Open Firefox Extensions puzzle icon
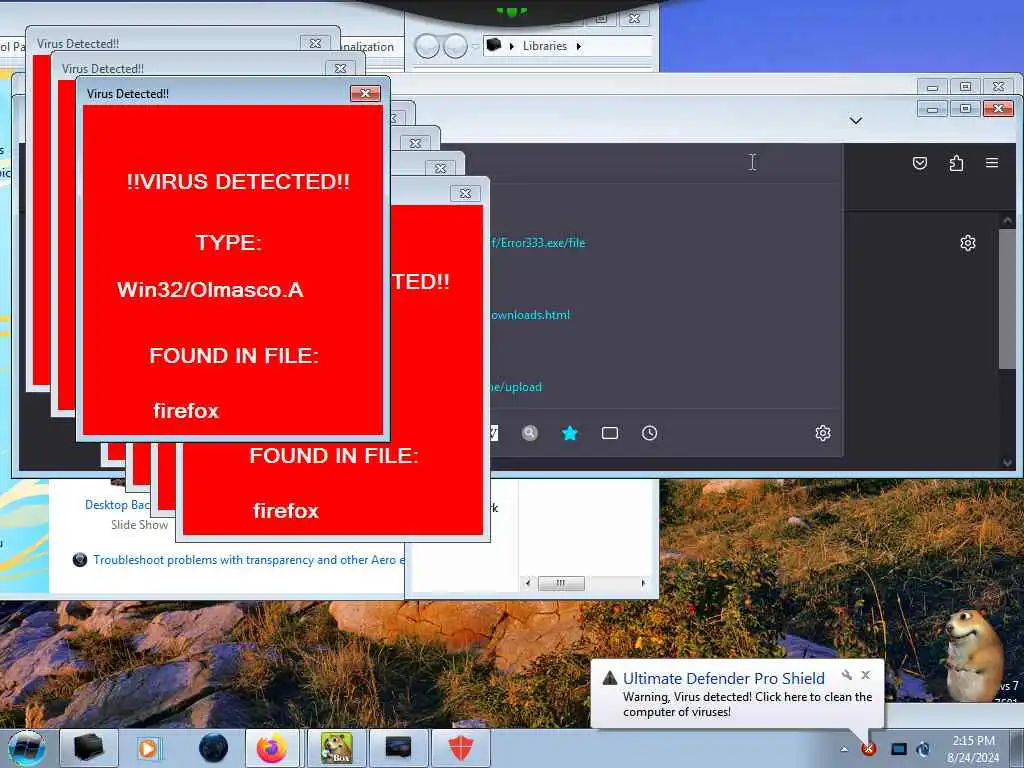This screenshot has height=768, width=1024. (x=956, y=163)
